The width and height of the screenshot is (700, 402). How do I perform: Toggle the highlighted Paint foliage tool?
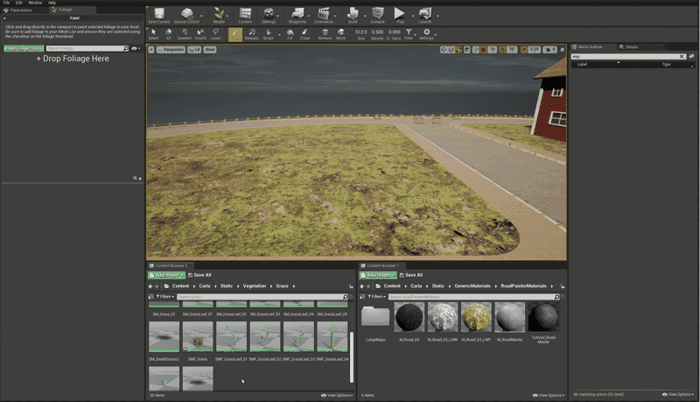tap(235, 34)
